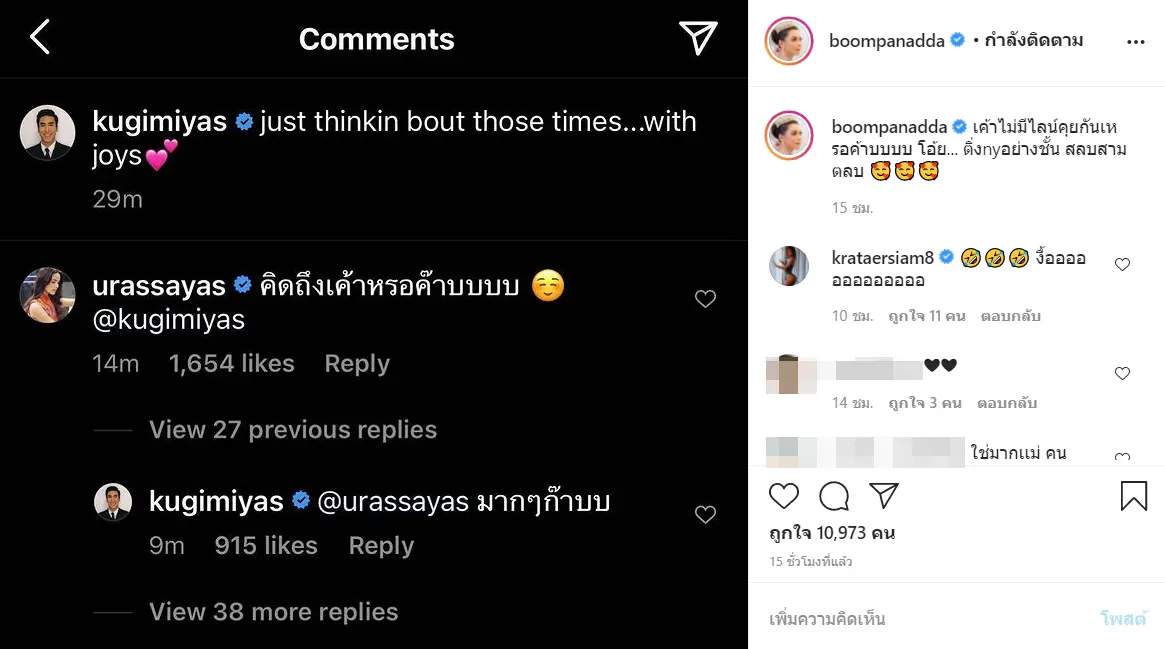Share the post via paper plane icon
The width and height of the screenshot is (1165, 649).
coord(883,496)
